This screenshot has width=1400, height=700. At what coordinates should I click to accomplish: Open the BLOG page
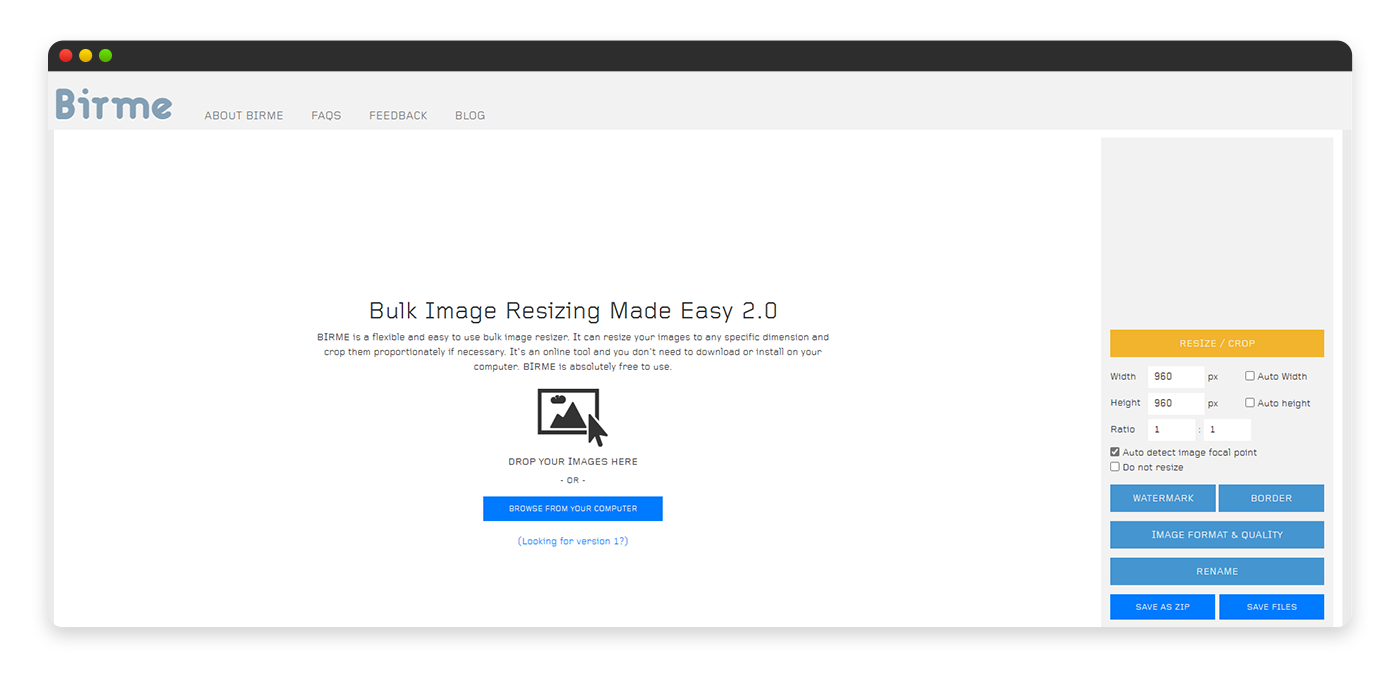click(x=470, y=116)
